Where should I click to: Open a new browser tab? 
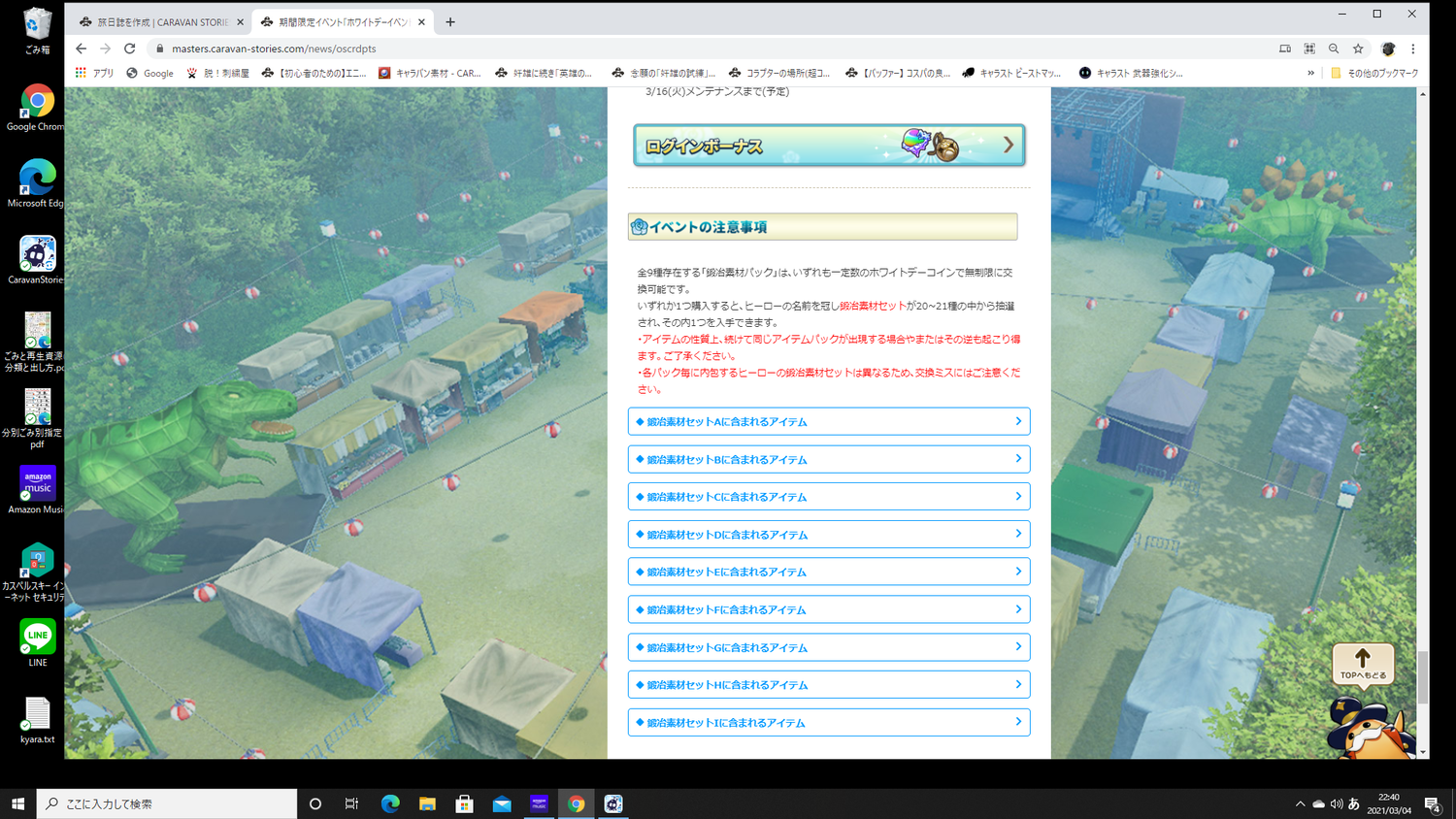(450, 21)
